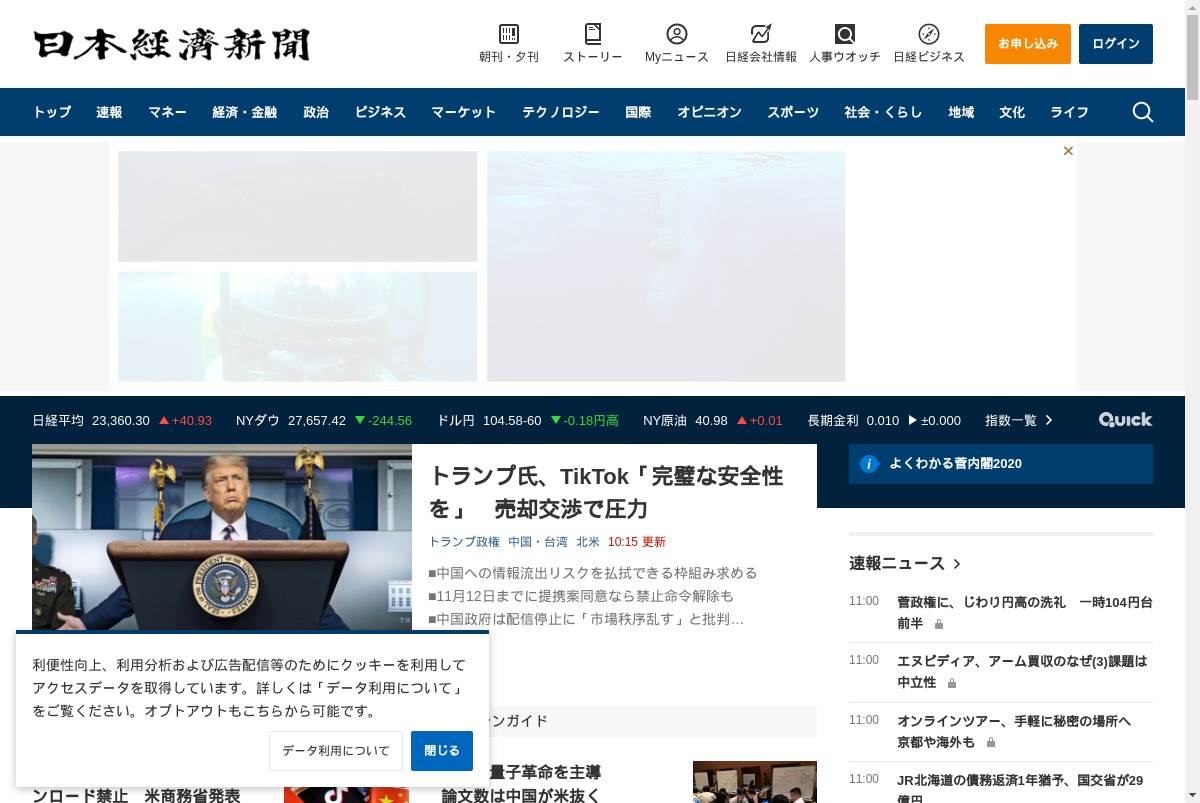Select the 政治 navigation item
This screenshot has width=1200, height=803.
(x=316, y=112)
